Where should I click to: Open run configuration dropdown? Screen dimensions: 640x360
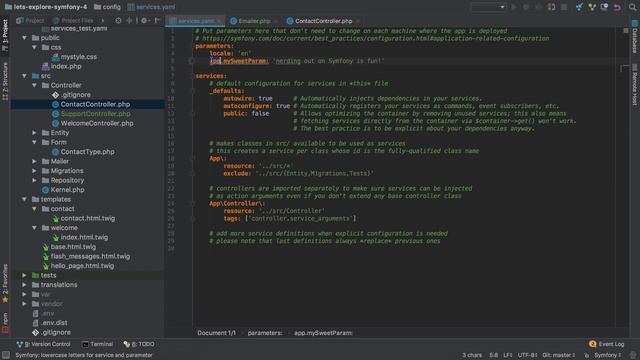[488, 7]
